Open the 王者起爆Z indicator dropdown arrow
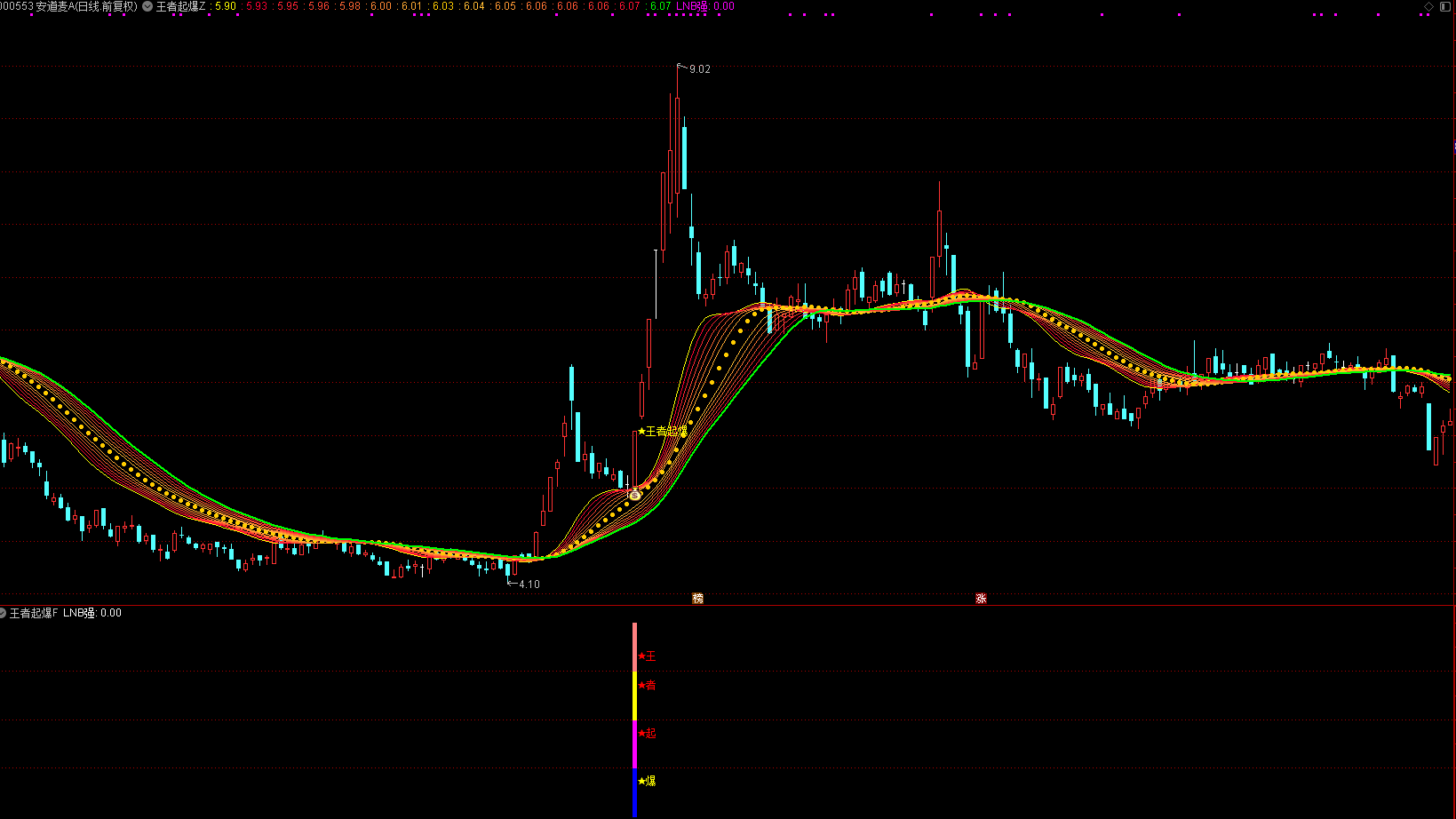This screenshot has height=819, width=1456. pos(147,6)
